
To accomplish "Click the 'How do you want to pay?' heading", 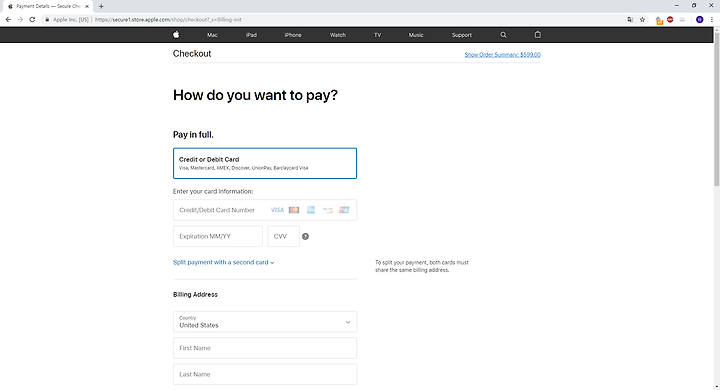I will 255,95.
